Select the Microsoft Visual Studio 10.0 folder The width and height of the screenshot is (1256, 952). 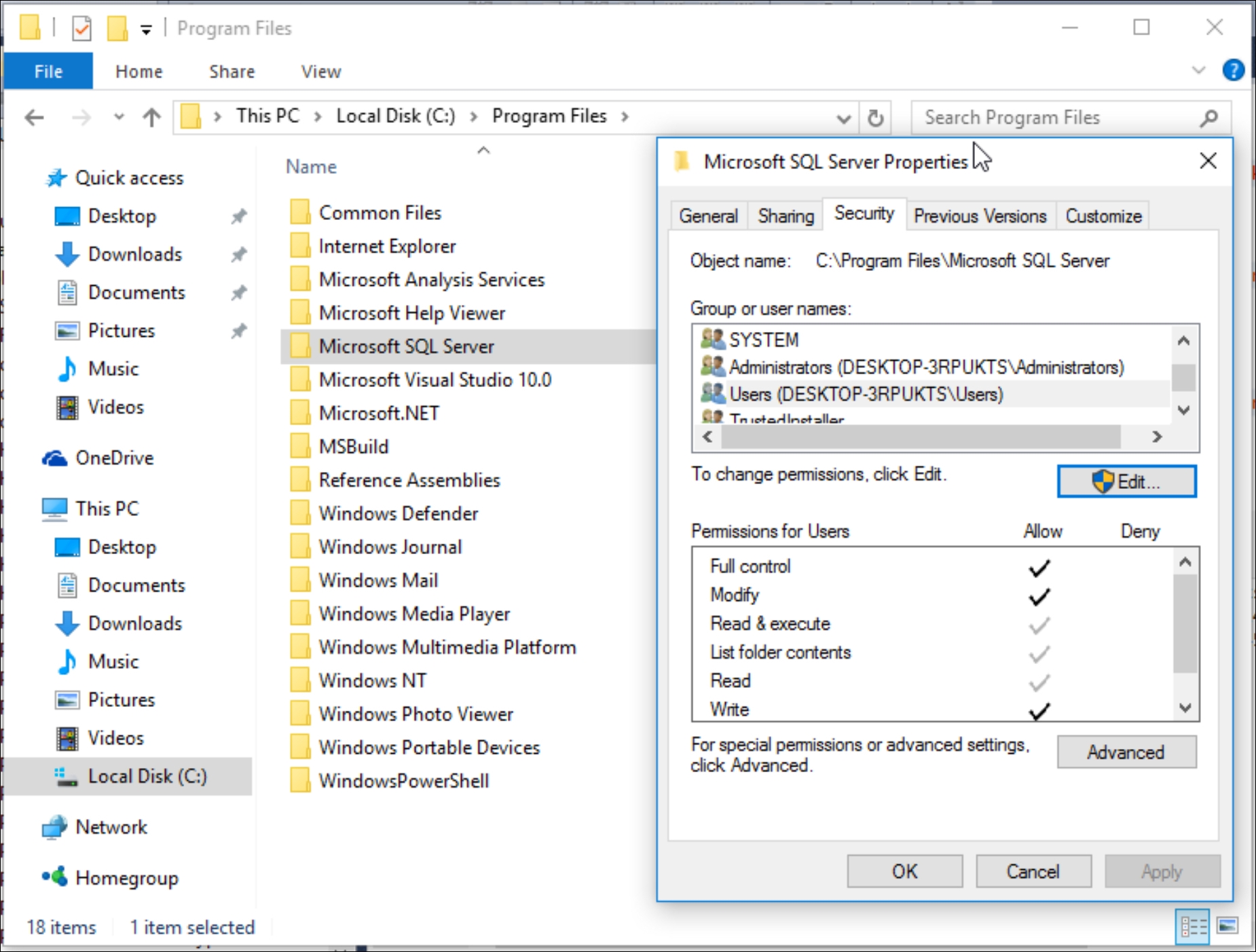pyautogui.click(x=420, y=380)
